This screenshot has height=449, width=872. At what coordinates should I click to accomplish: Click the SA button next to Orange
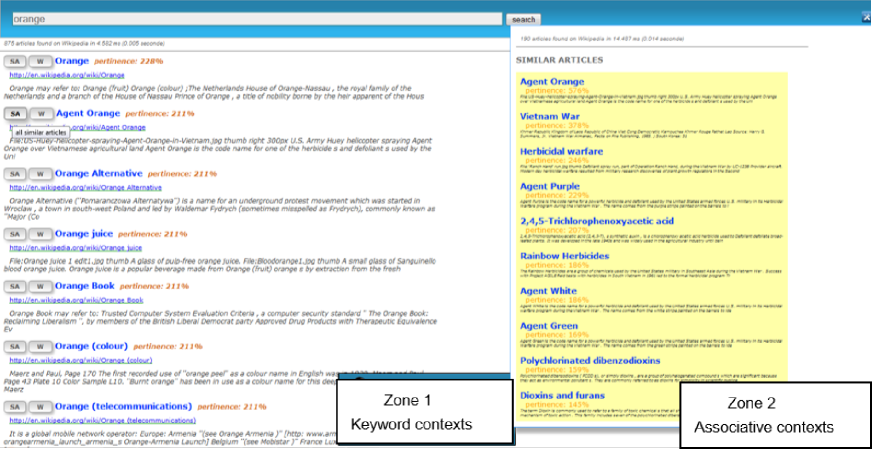coord(15,61)
